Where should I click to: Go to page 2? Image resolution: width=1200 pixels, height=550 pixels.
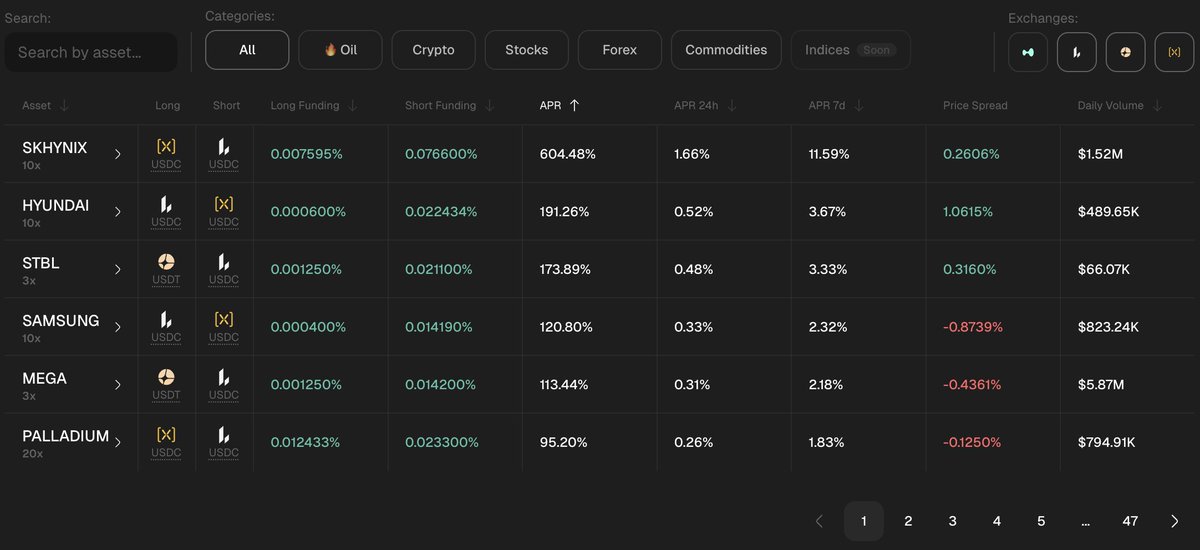[x=908, y=521]
